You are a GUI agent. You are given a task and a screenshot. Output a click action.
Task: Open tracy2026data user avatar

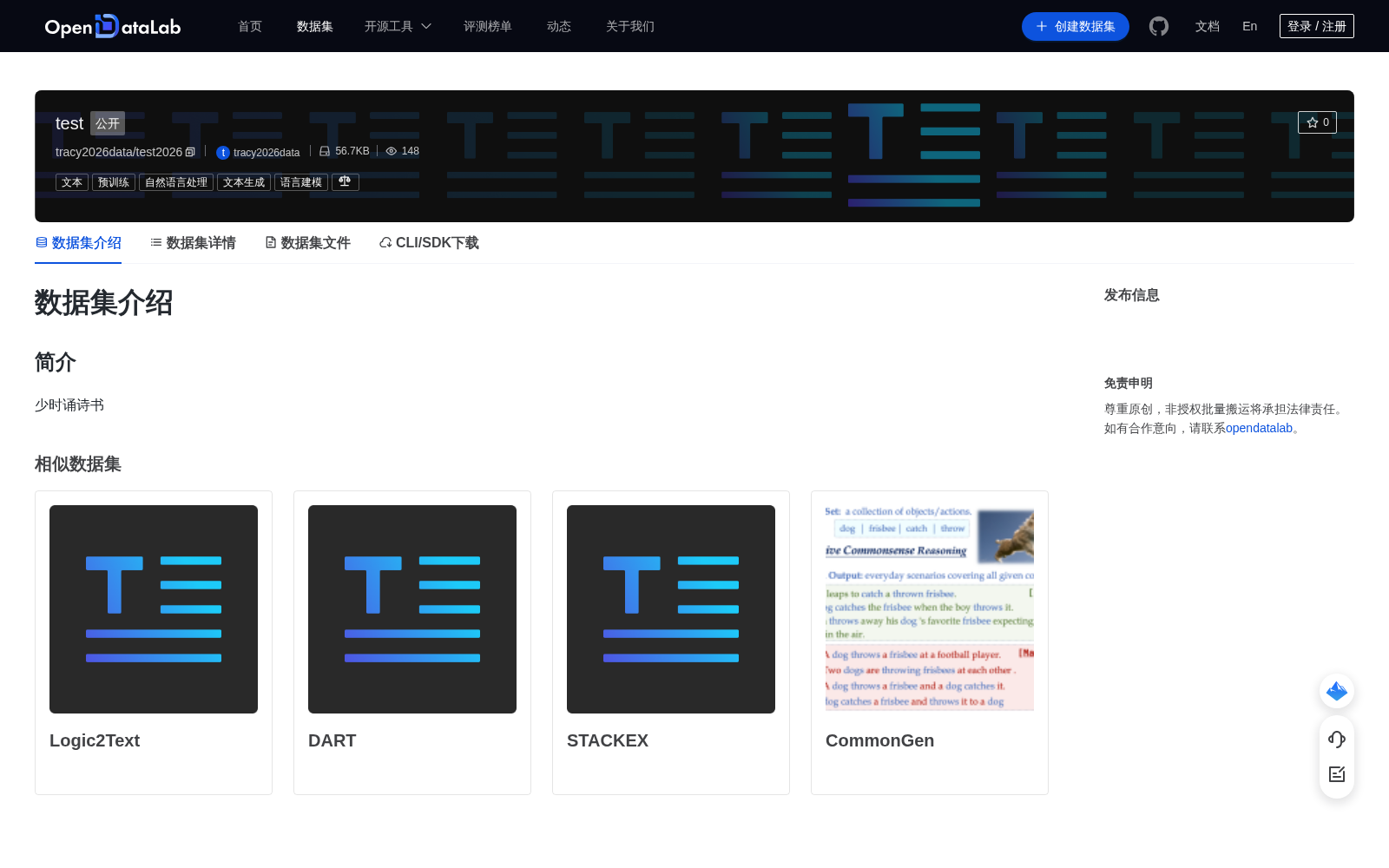(223, 152)
